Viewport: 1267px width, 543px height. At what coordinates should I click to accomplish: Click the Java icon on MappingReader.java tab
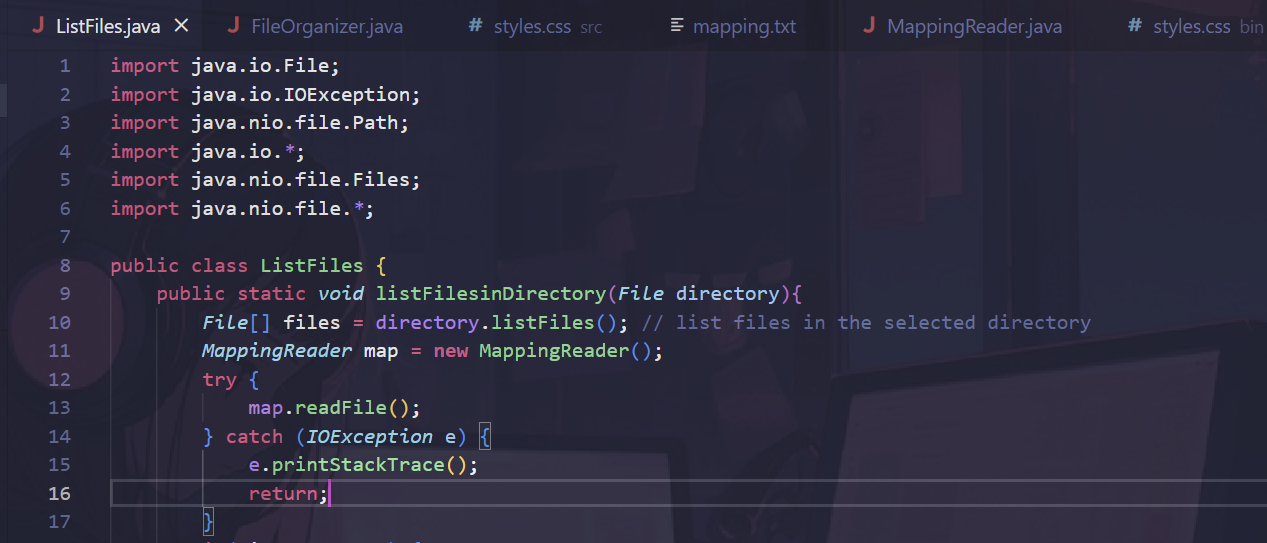click(x=869, y=26)
